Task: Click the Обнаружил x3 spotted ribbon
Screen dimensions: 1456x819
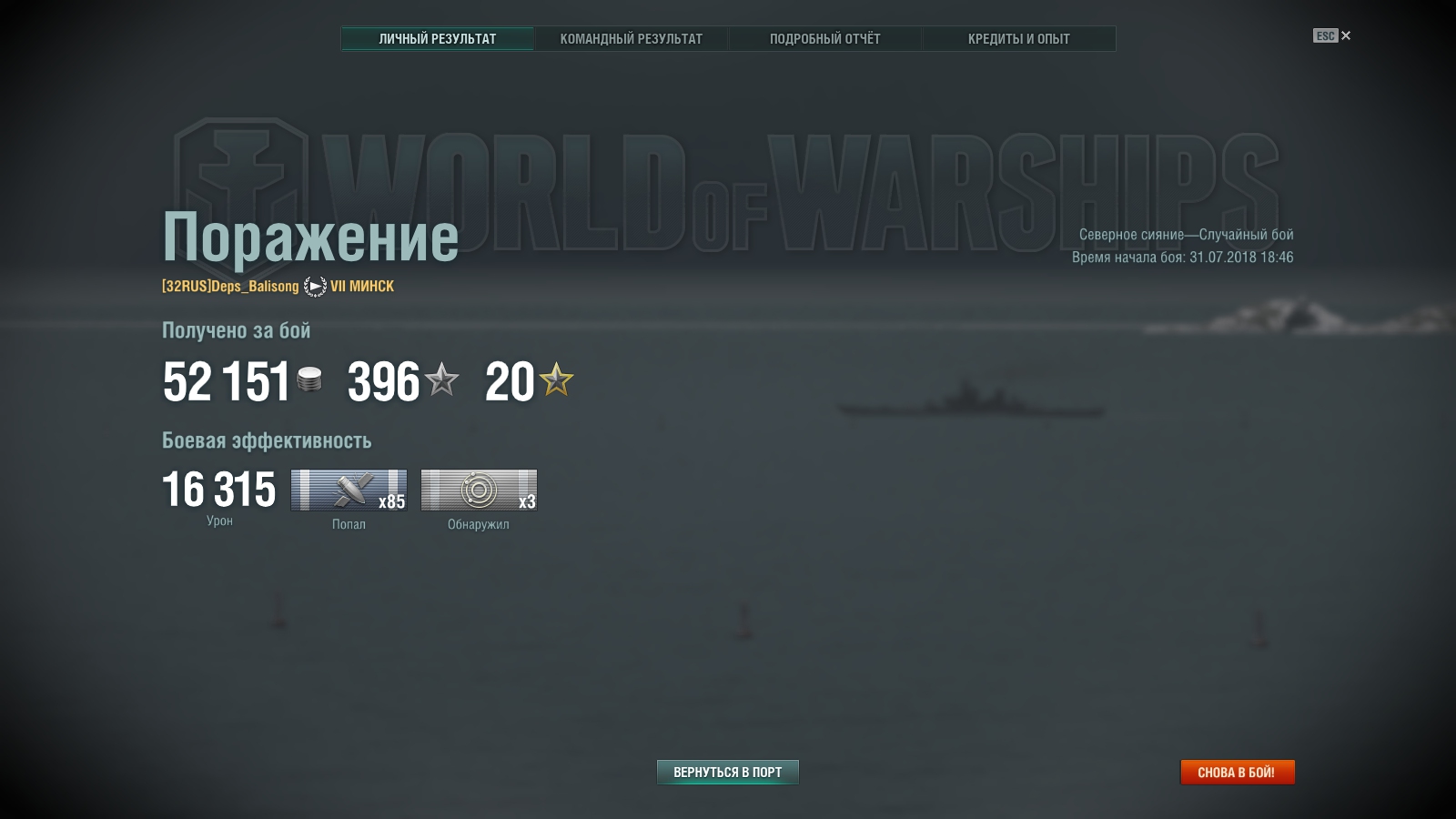Action: tap(479, 490)
